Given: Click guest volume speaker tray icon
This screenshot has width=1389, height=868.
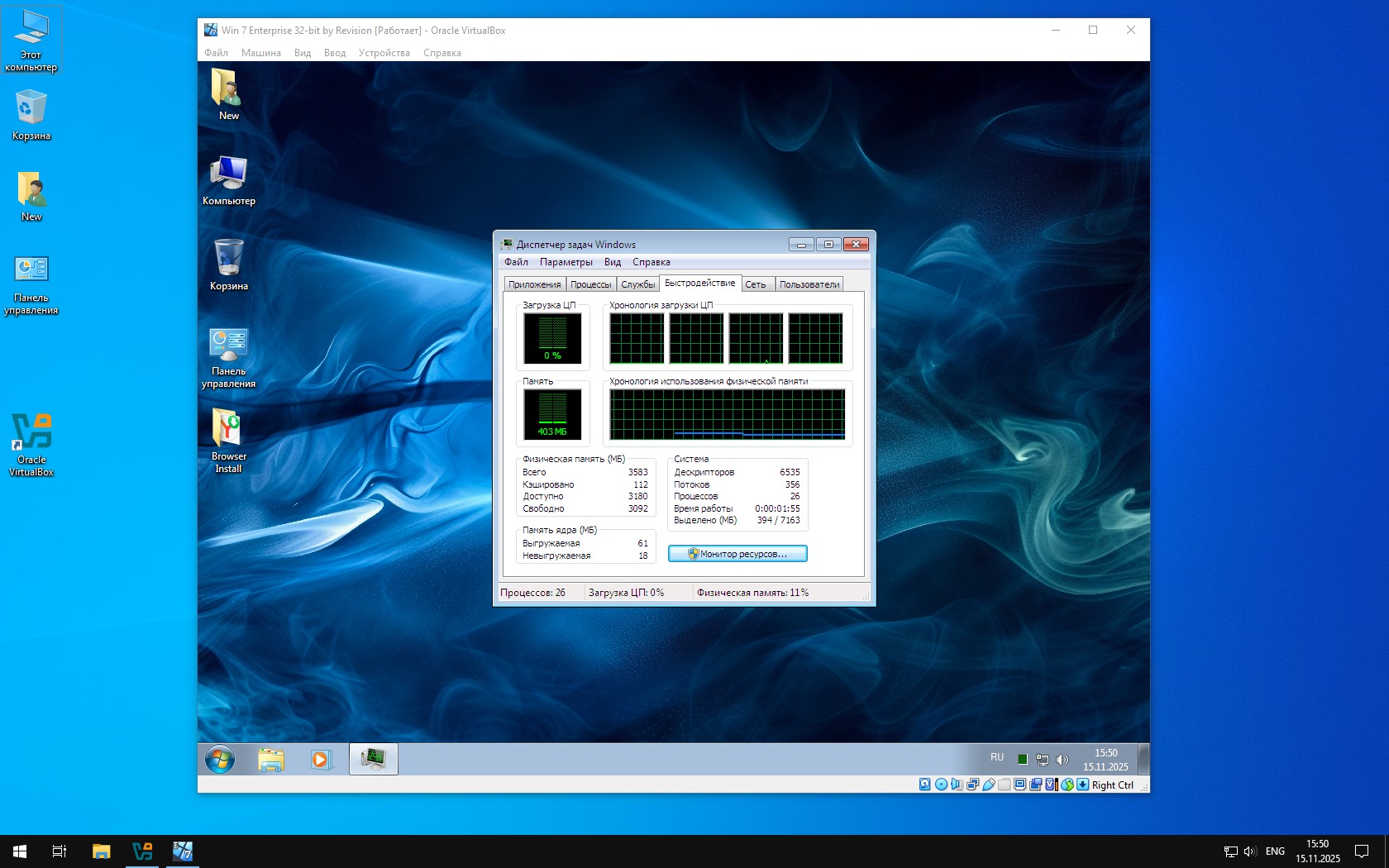Looking at the screenshot, I should click(1062, 759).
